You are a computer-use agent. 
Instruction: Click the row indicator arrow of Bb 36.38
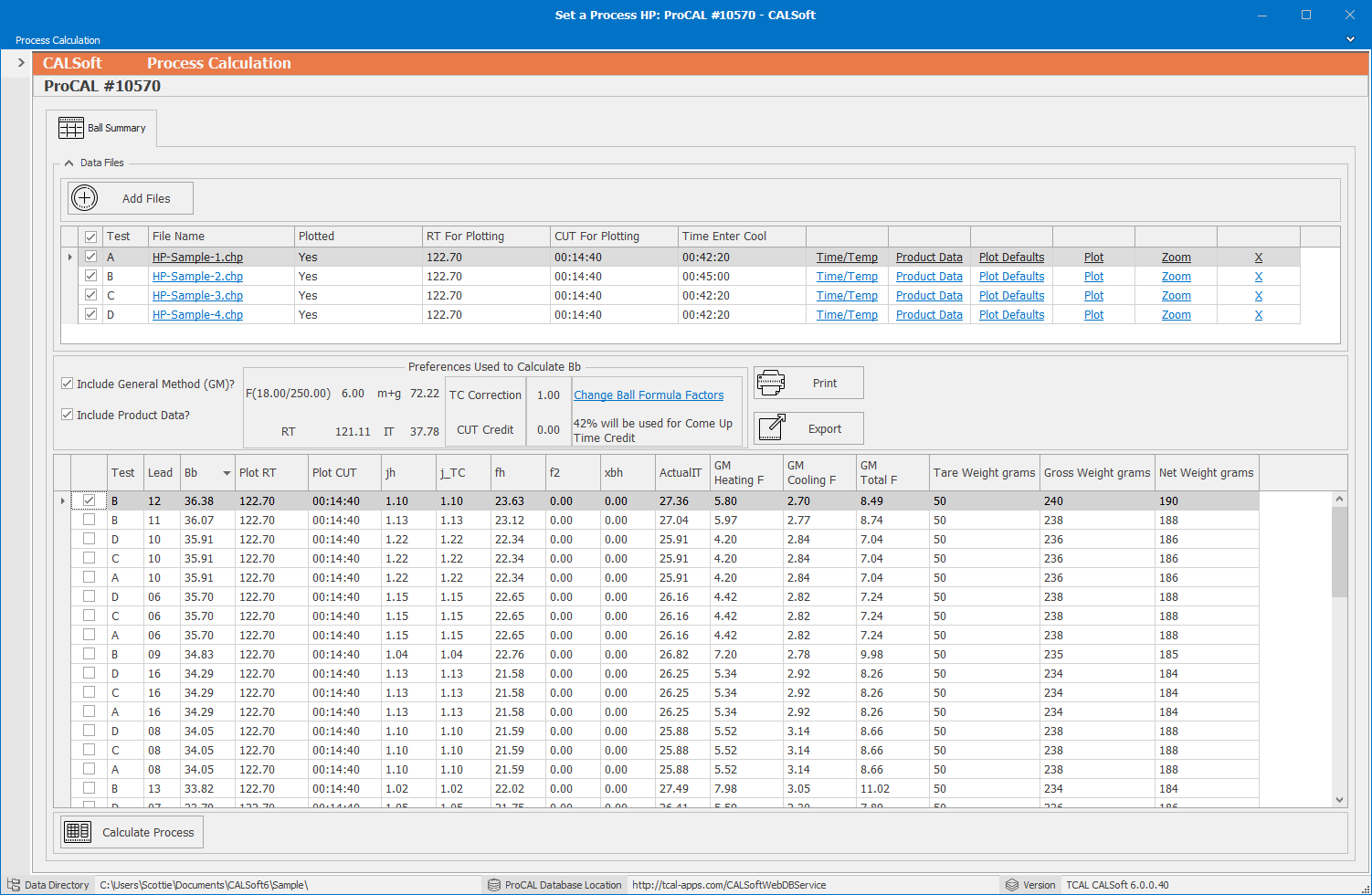[x=62, y=501]
